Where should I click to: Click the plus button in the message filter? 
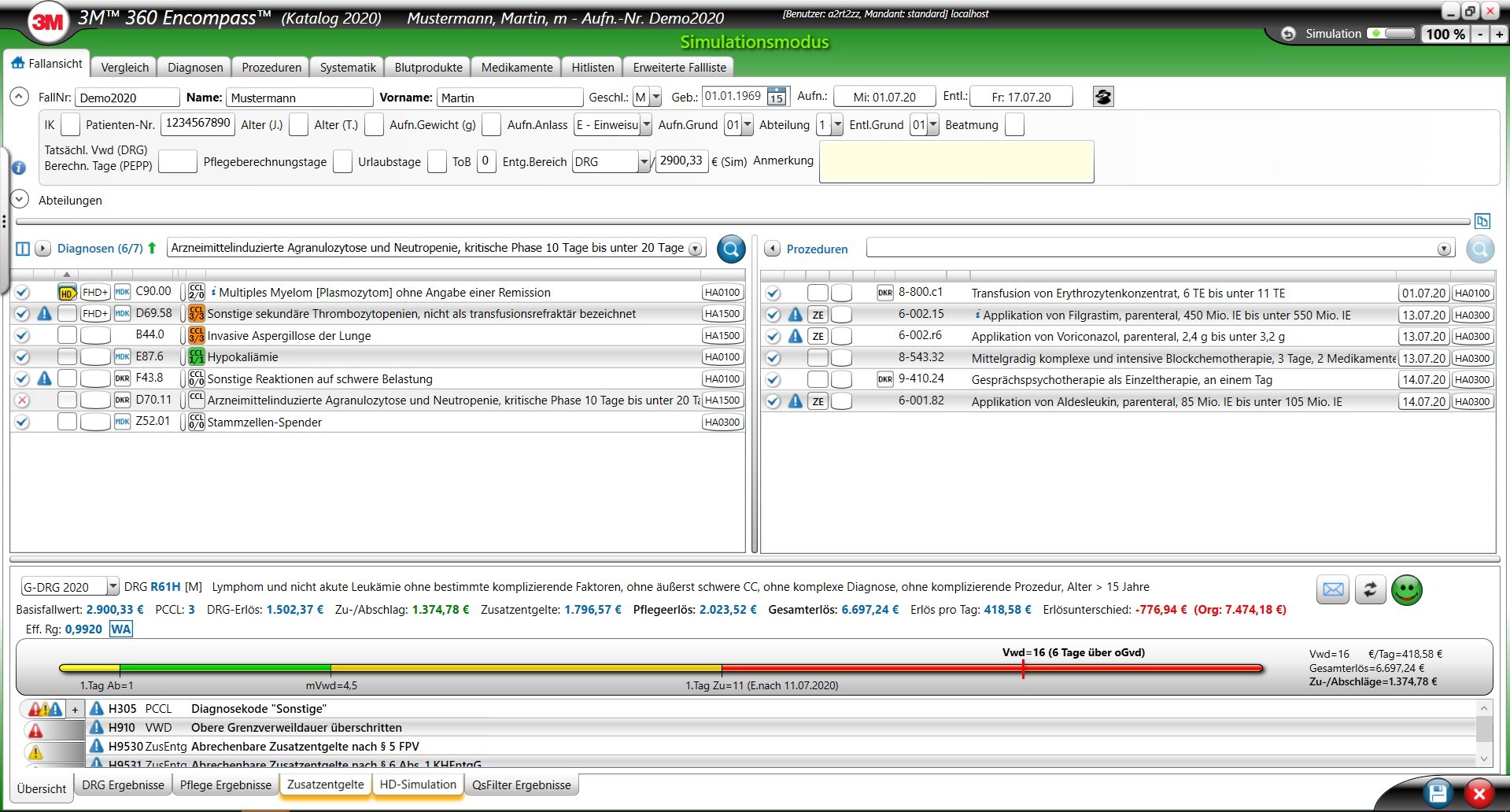point(75,709)
